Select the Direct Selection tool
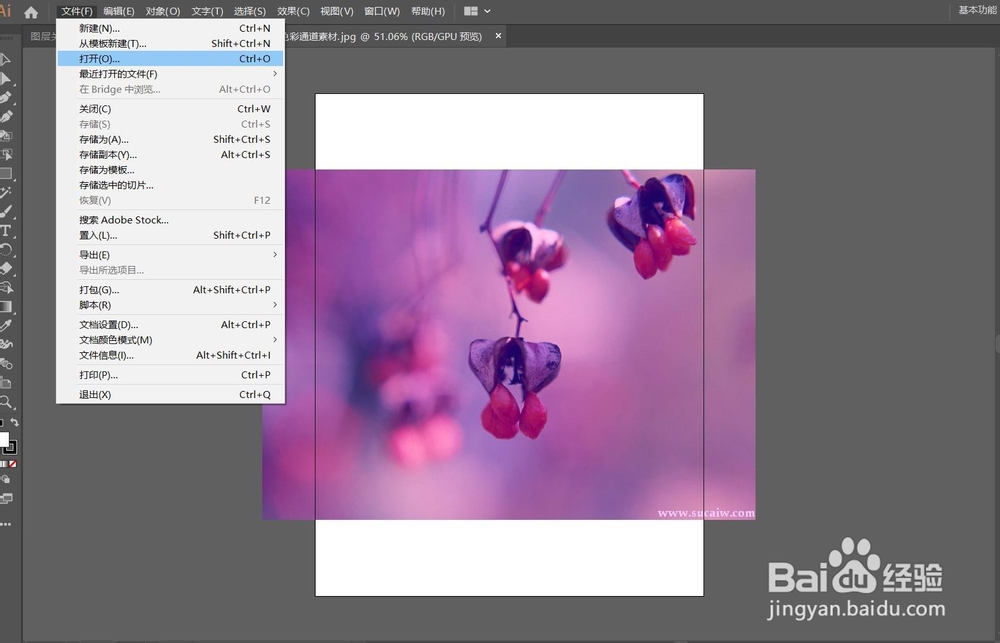The height and width of the screenshot is (643, 1000). pyautogui.click(x=5, y=78)
